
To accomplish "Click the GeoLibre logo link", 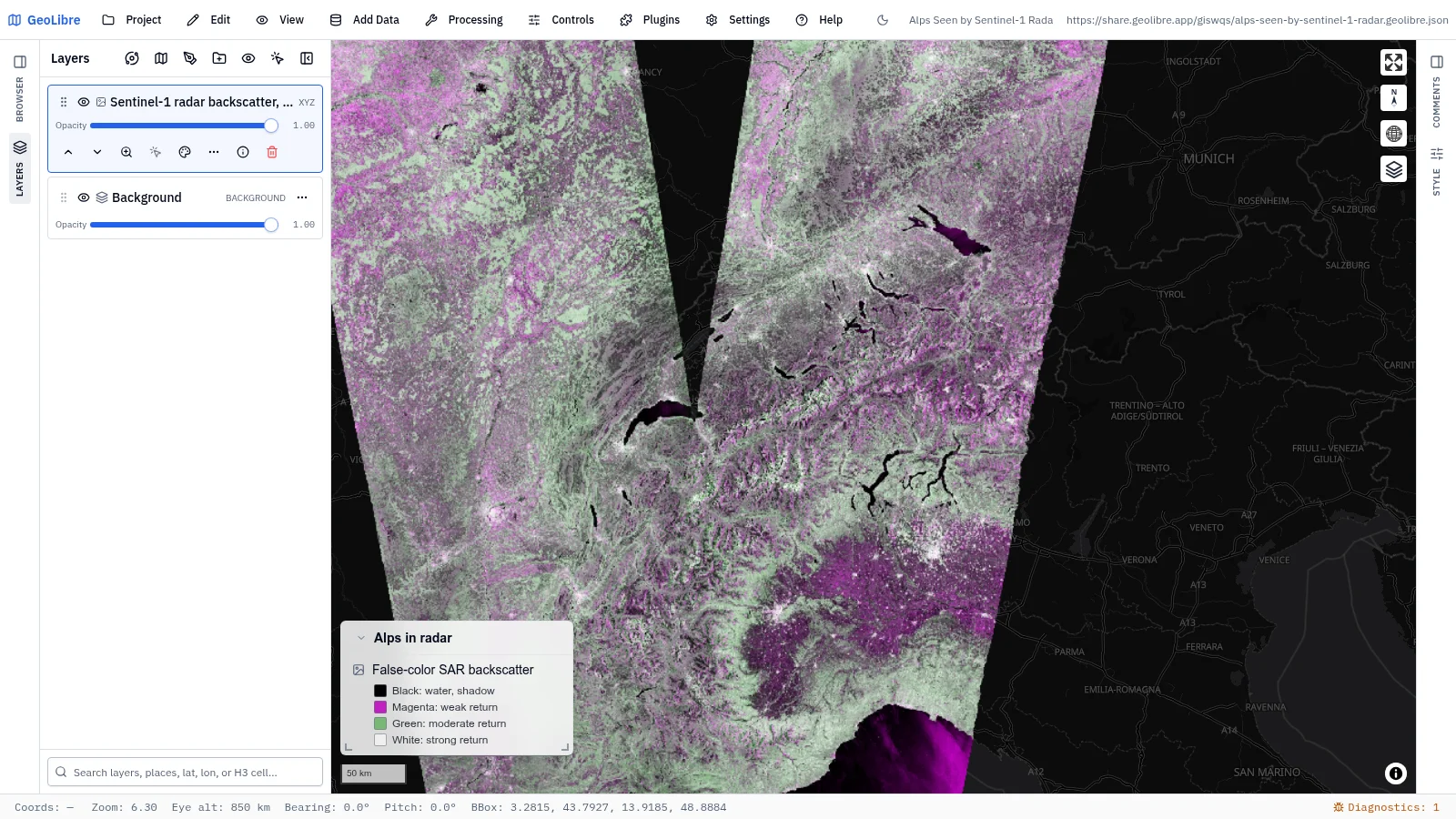I will [x=44, y=20].
